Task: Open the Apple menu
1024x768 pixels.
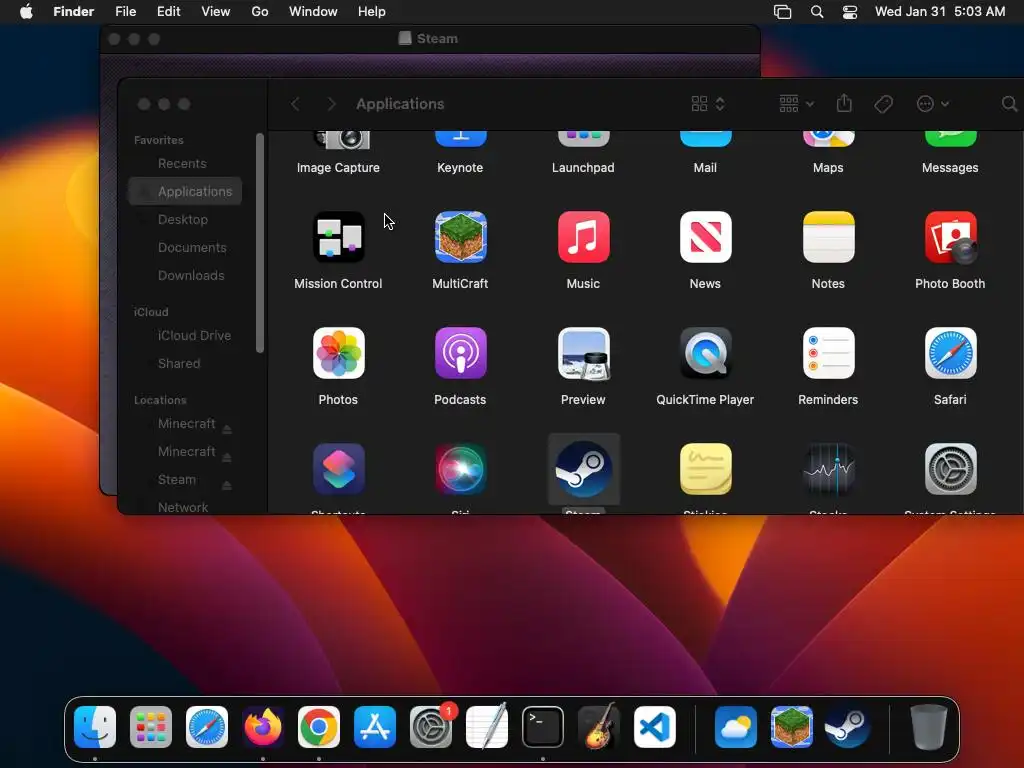Action: (x=26, y=12)
